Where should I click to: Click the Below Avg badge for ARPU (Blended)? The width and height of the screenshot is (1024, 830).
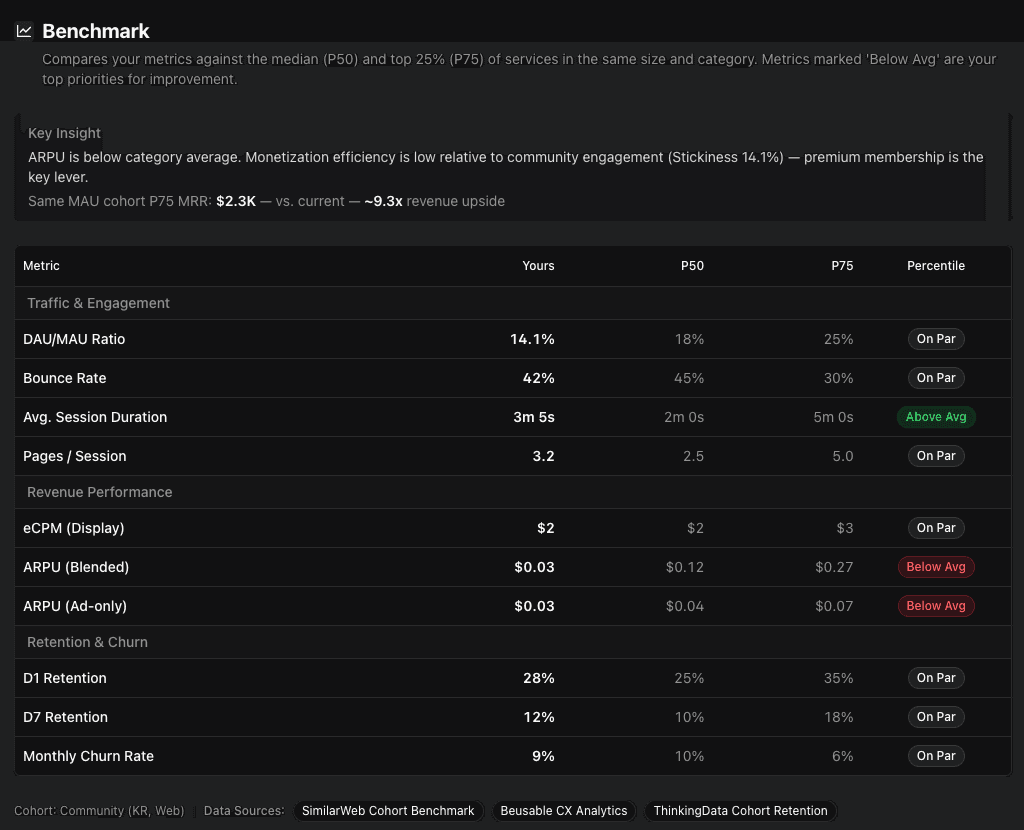coord(936,567)
